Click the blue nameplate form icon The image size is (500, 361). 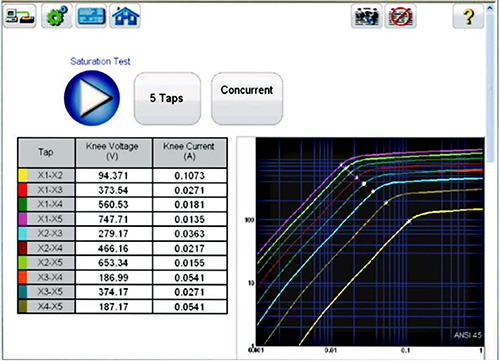91,16
